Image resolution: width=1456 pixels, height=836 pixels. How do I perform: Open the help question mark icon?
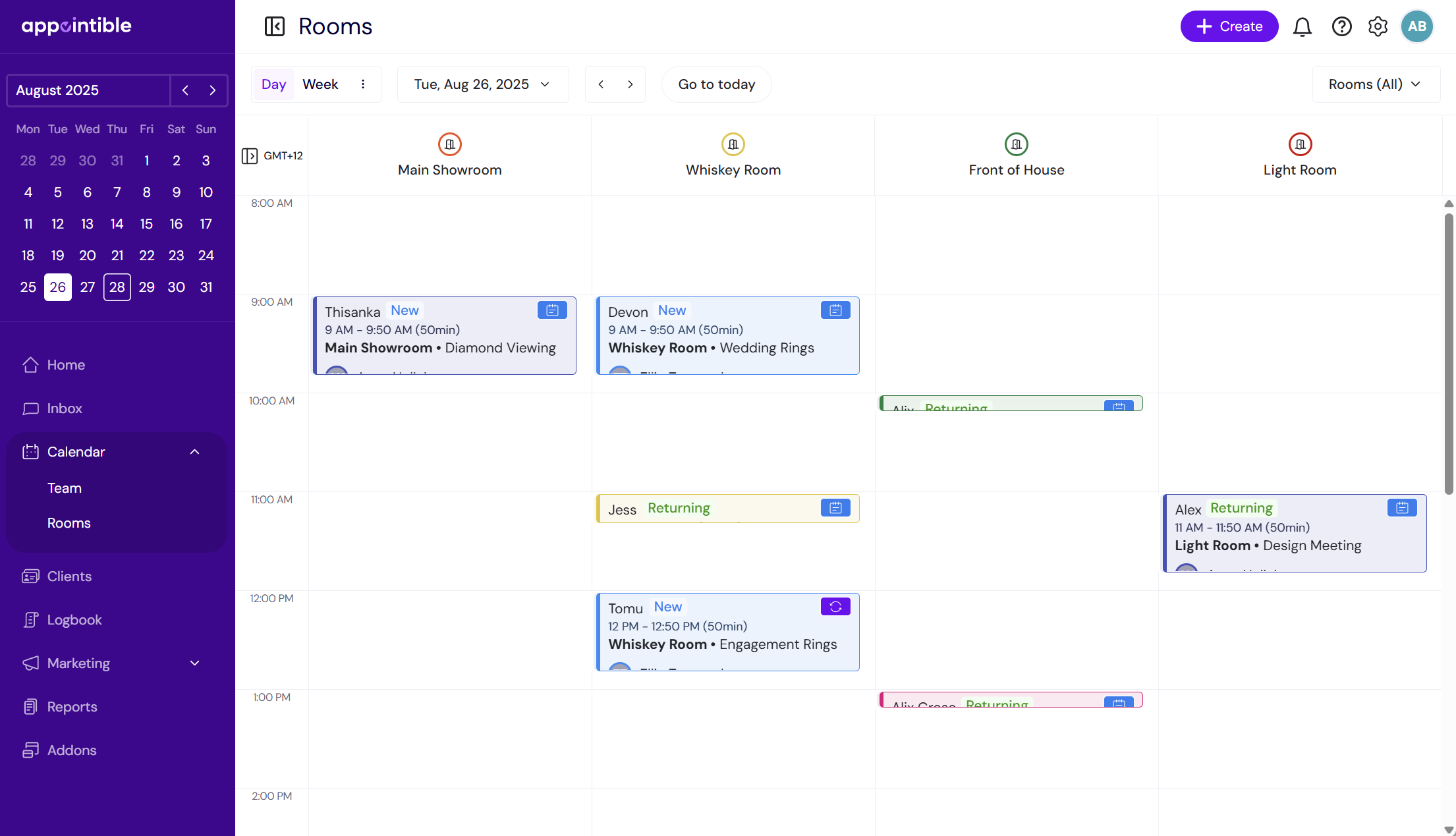click(1341, 26)
